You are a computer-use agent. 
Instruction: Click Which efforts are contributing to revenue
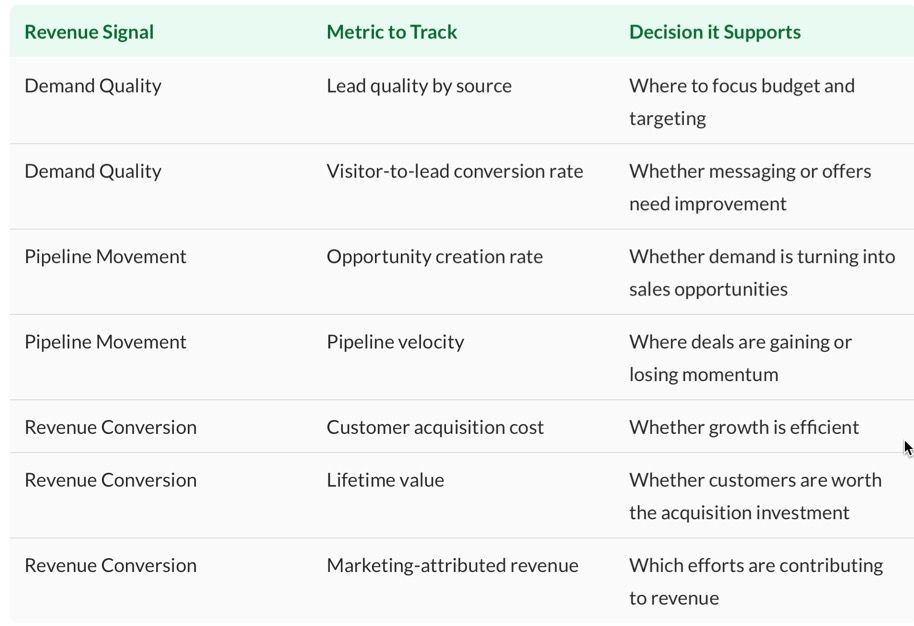coord(756,582)
